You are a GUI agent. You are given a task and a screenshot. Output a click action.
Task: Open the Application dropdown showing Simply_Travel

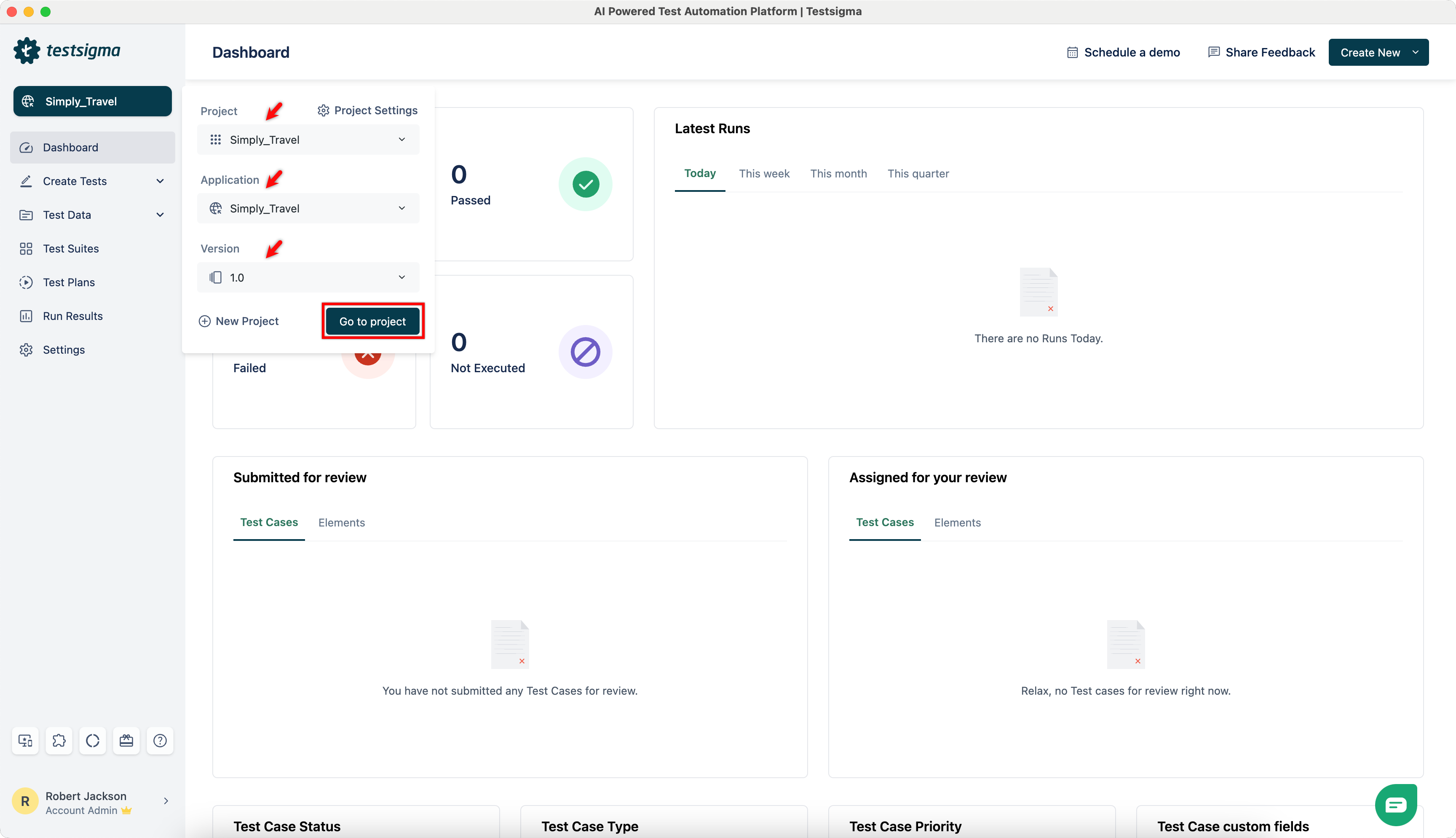pos(308,208)
